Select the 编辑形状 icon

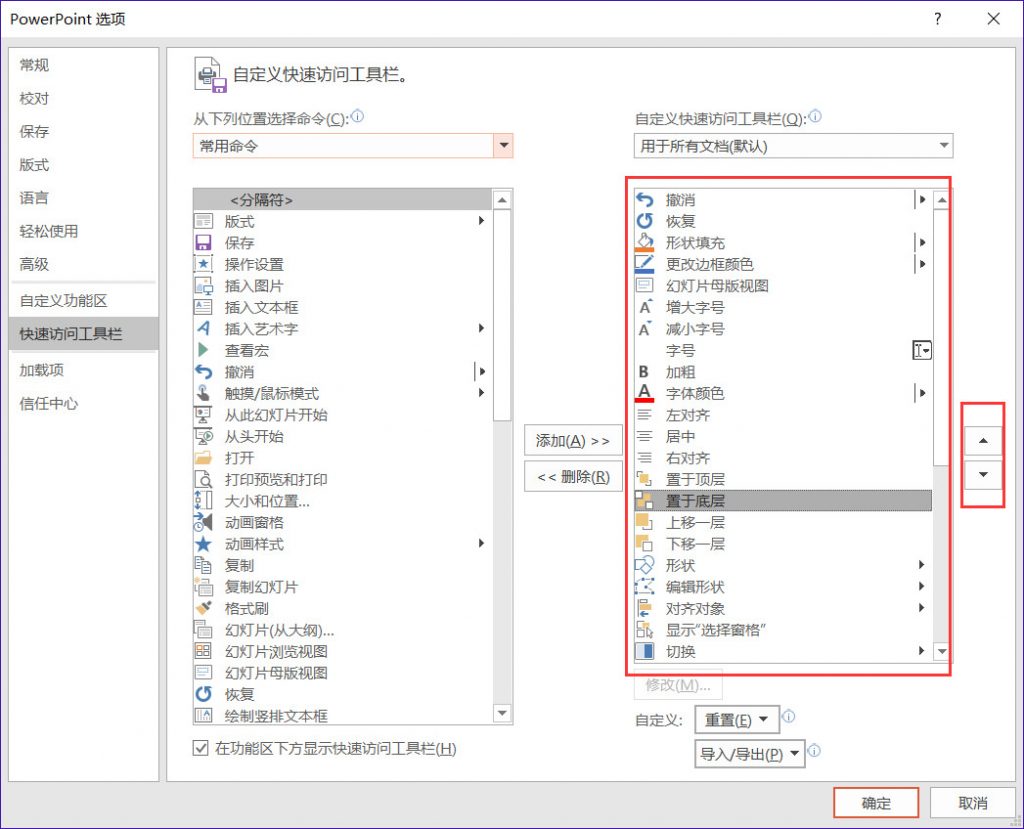[645, 587]
